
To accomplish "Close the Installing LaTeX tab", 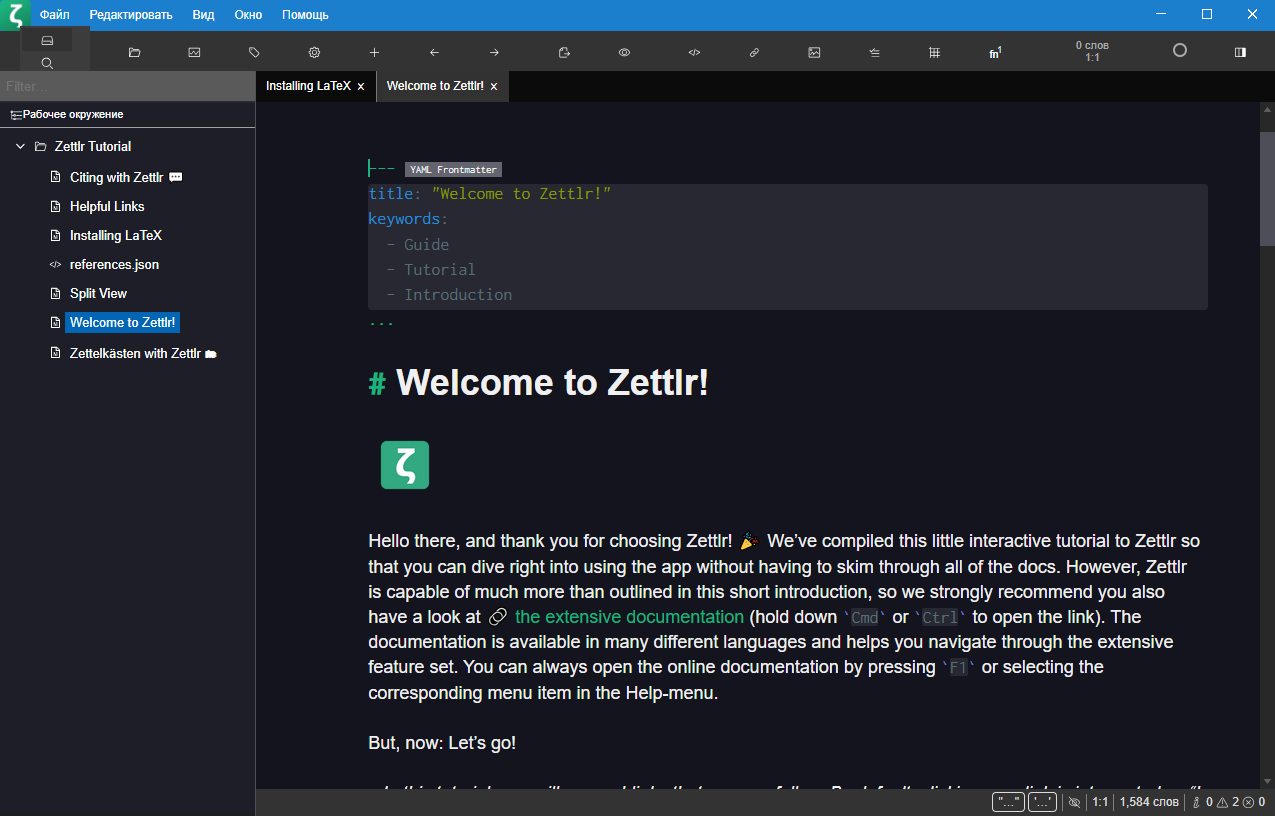I will [x=361, y=87].
